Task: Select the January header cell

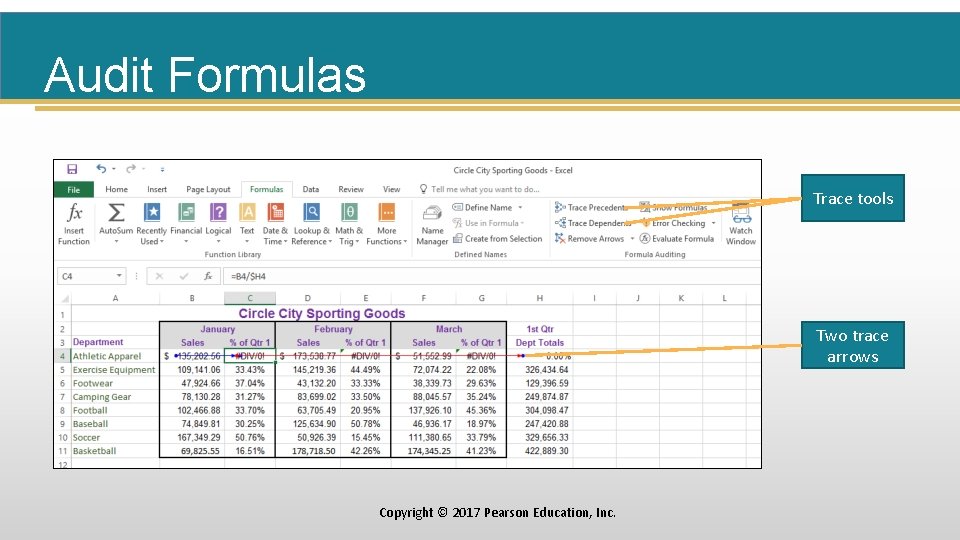Action: click(x=217, y=329)
